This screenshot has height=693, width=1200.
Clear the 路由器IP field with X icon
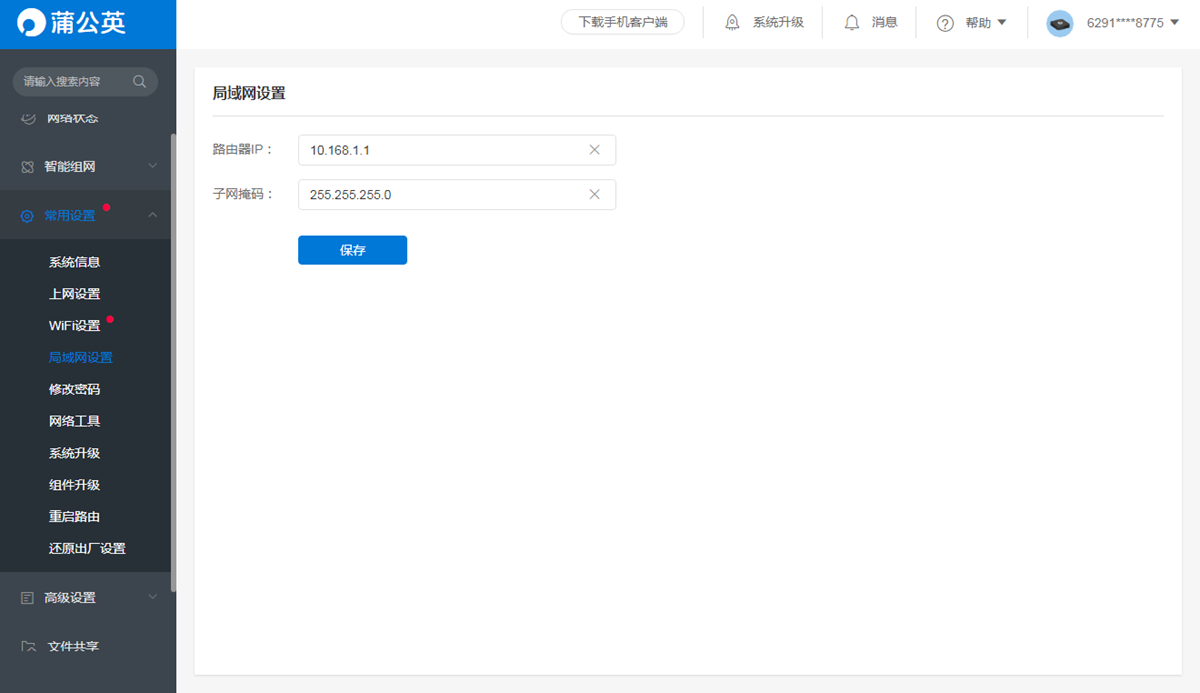[x=594, y=150]
